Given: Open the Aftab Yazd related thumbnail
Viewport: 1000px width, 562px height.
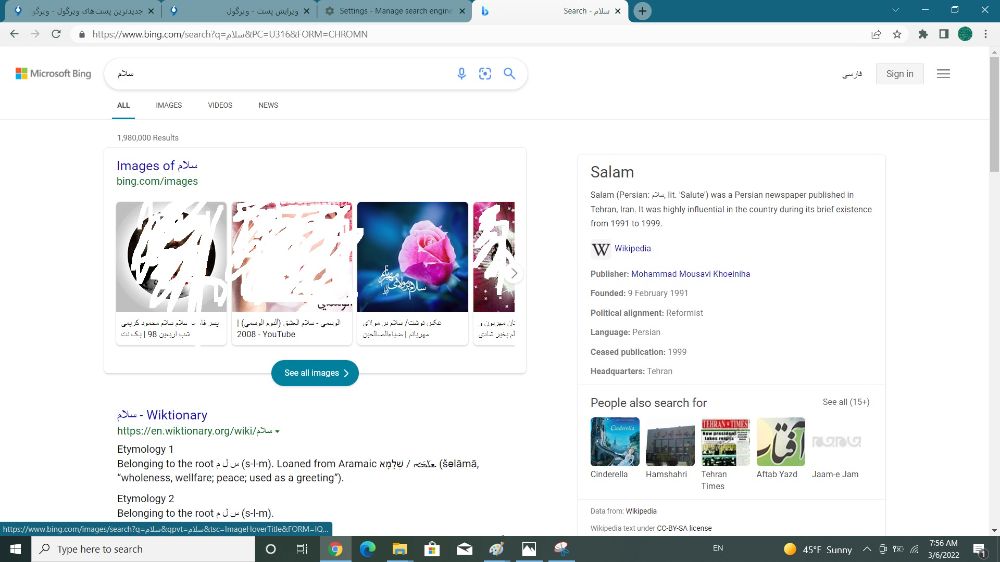Looking at the screenshot, I should pos(781,441).
